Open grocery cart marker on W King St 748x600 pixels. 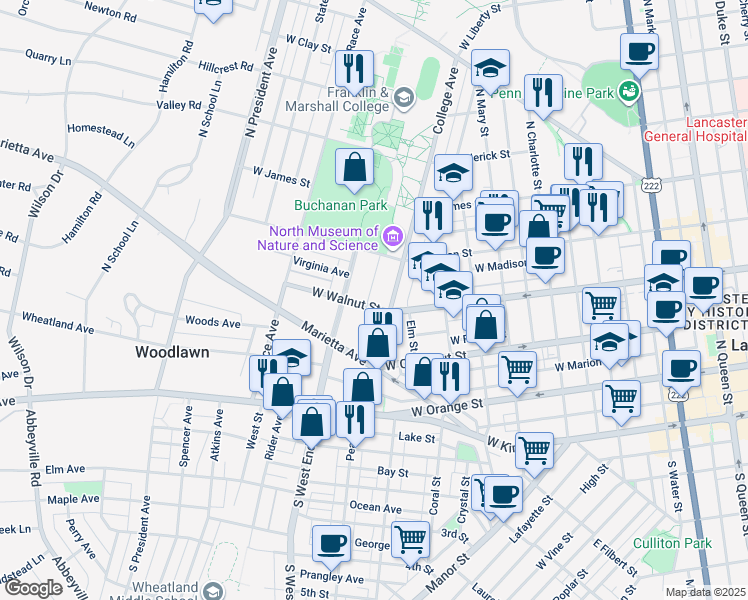[534, 452]
